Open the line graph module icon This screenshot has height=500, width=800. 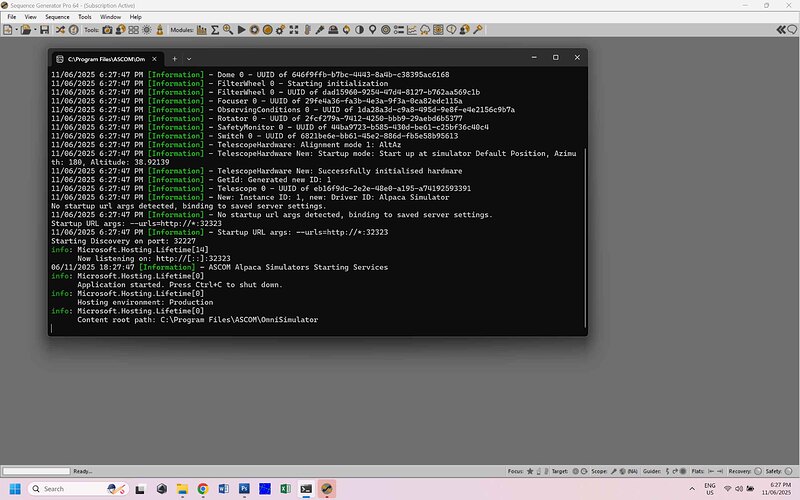pyautogui.click(x=412, y=30)
